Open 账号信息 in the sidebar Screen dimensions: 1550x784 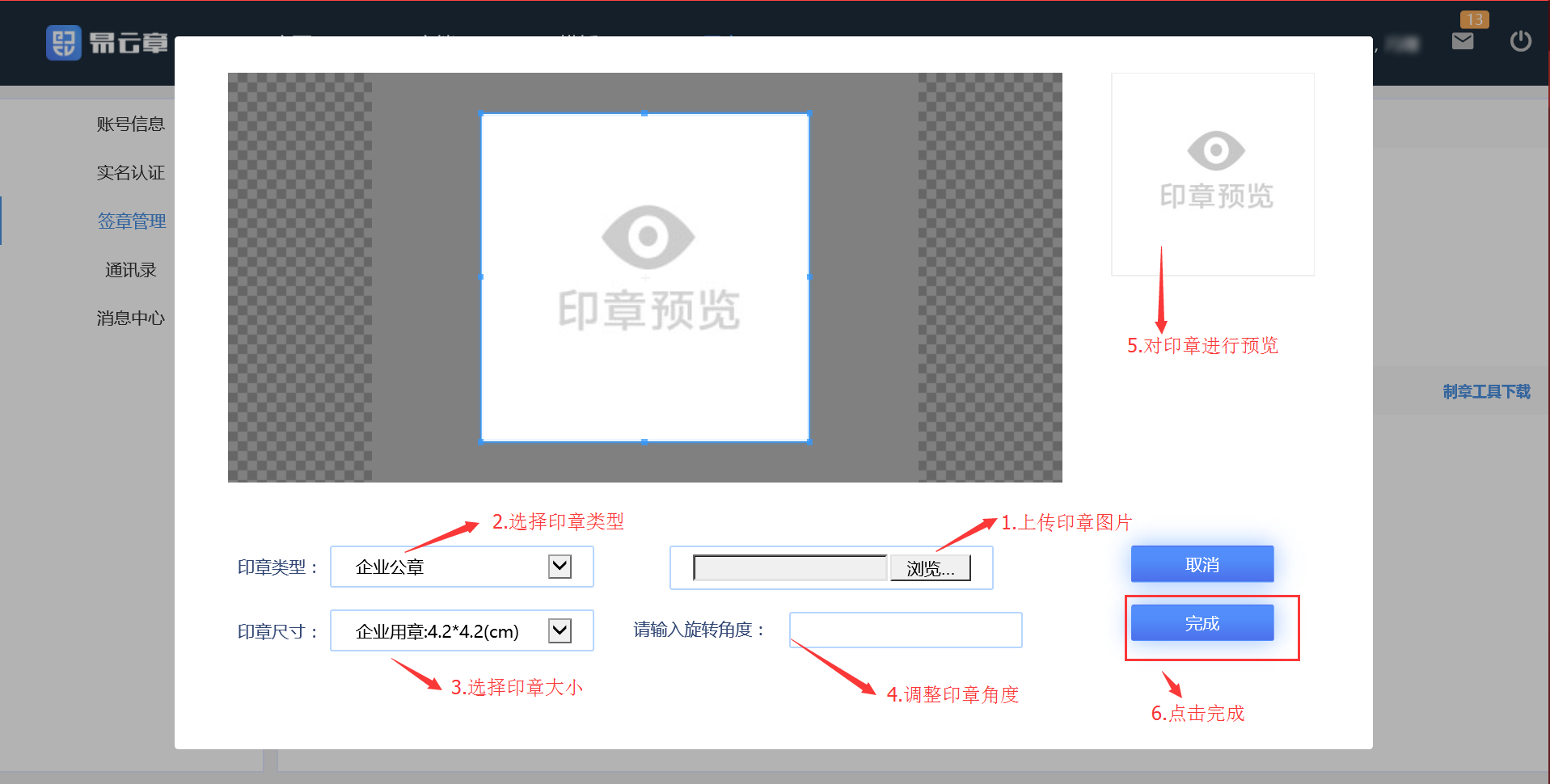pos(130,124)
